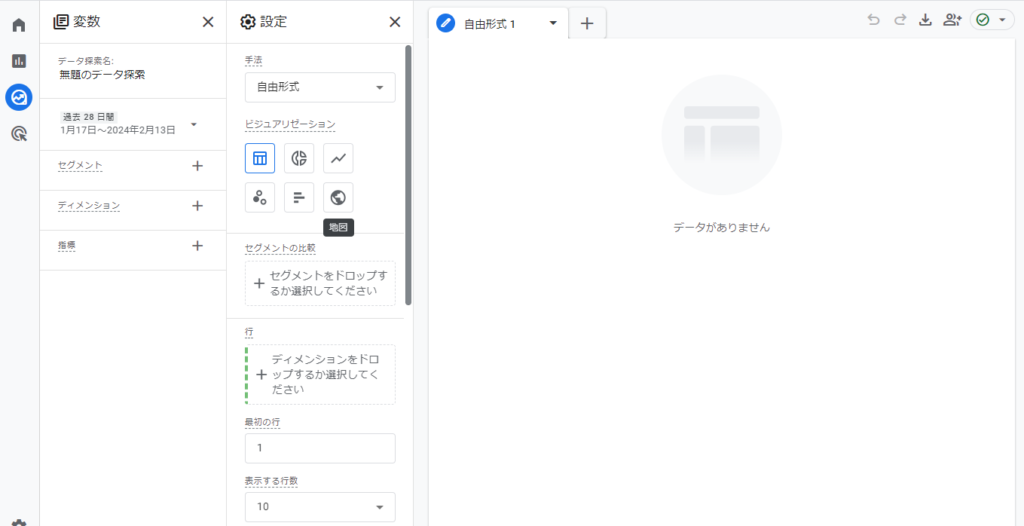1024x526 pixels.
Task: Click the 最初の行 input field
Action: pyautogui.click(x=319, y=448)
